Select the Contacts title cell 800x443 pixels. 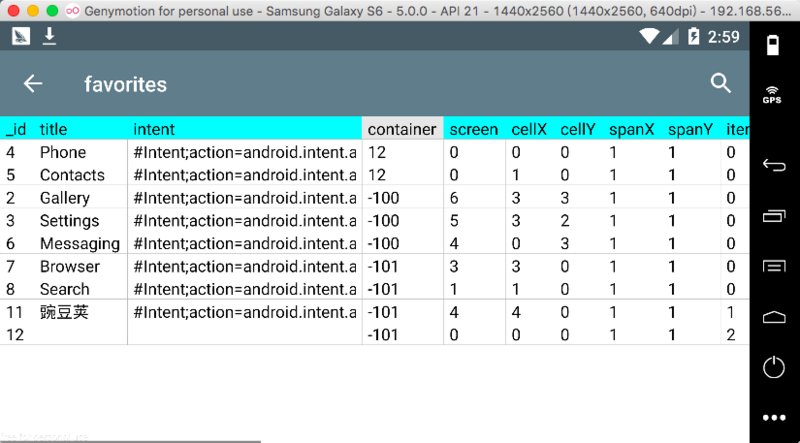coord(72,175)
